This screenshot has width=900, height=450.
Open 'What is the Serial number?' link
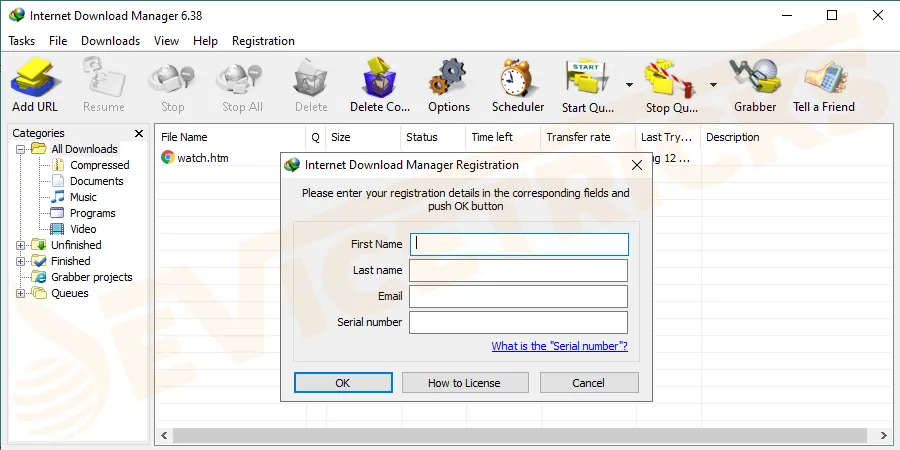click(560, 346)
